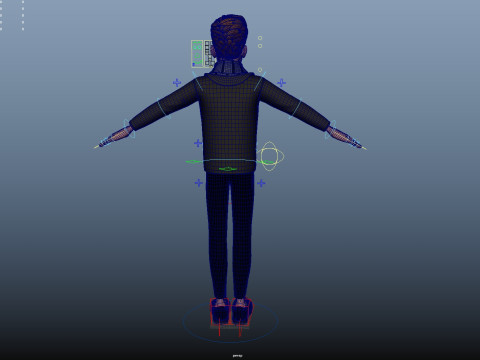Select the wrist ring on character's left hand
This screenshot has height=360, width=480.
pyautogui.click(x=130, y=129)
